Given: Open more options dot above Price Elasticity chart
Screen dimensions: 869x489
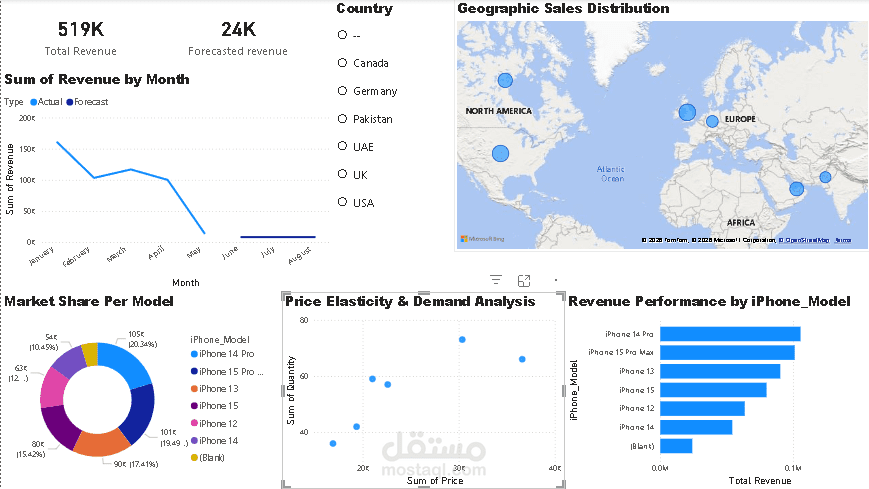Looking at the screenshot, I should coord(556,281).
